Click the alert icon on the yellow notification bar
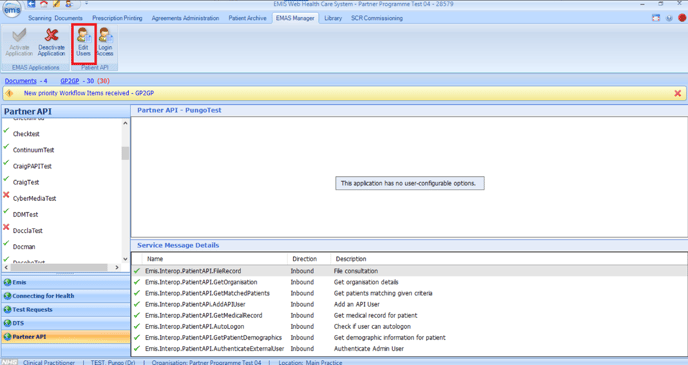This screenshot has width=688, height=365. tap(9, 93)
